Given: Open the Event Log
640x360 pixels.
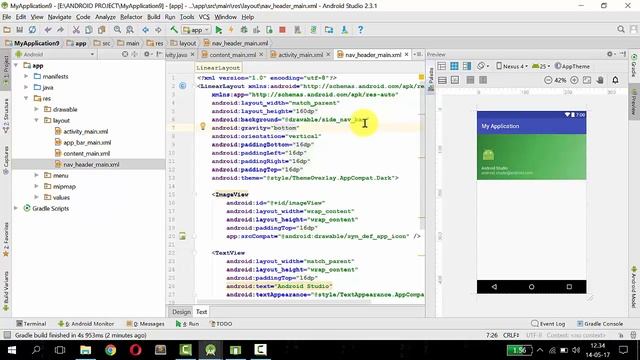Looking at the screenshot, I should coord(548,324).
